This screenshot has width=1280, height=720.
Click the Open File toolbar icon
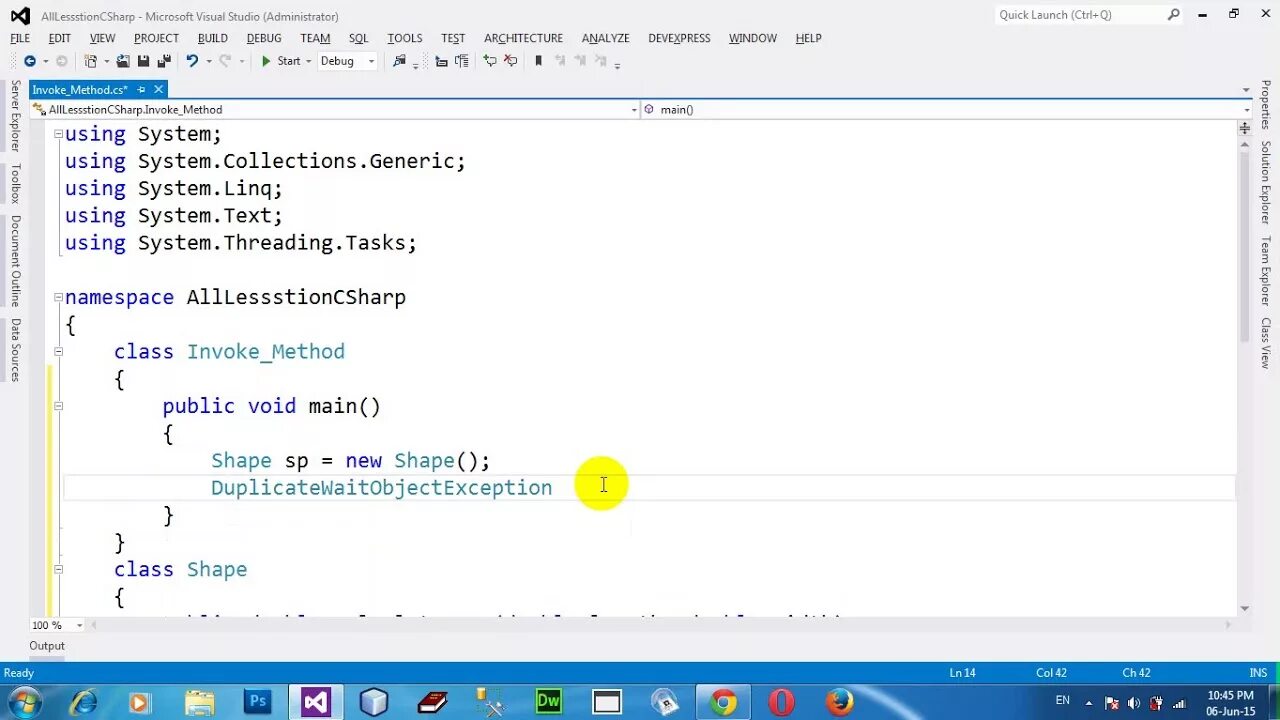click(x=123, y=61)
